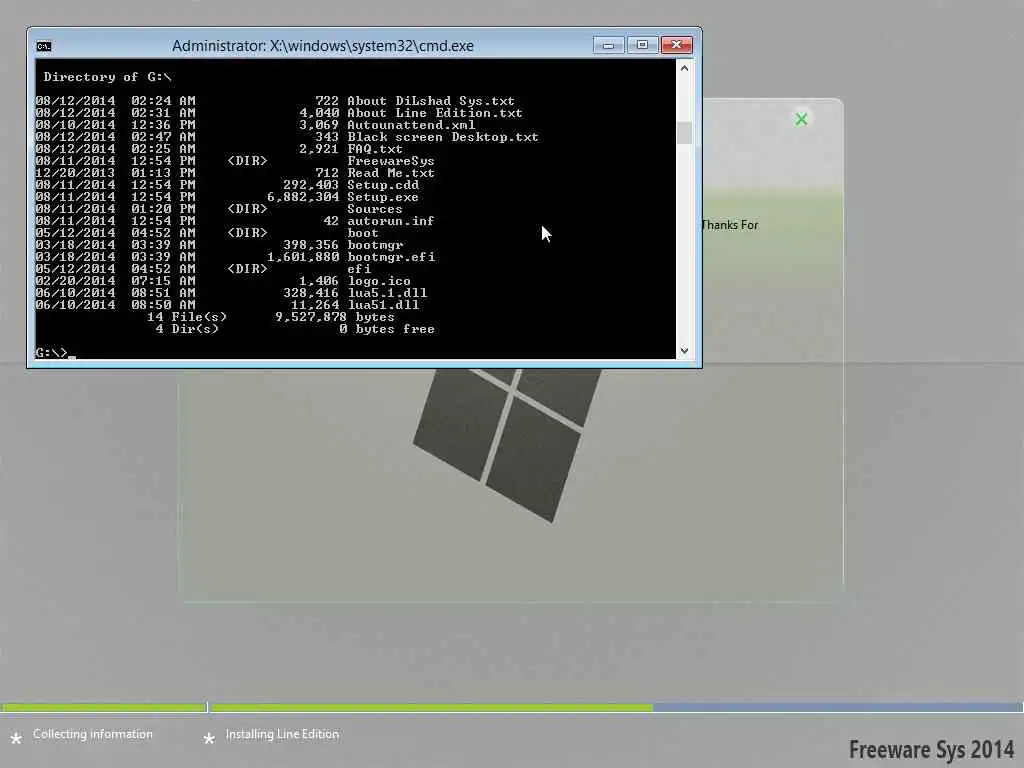
Task: Click the Collecting information progress bar
Action: pyautogui.click(x=104, y=707)
